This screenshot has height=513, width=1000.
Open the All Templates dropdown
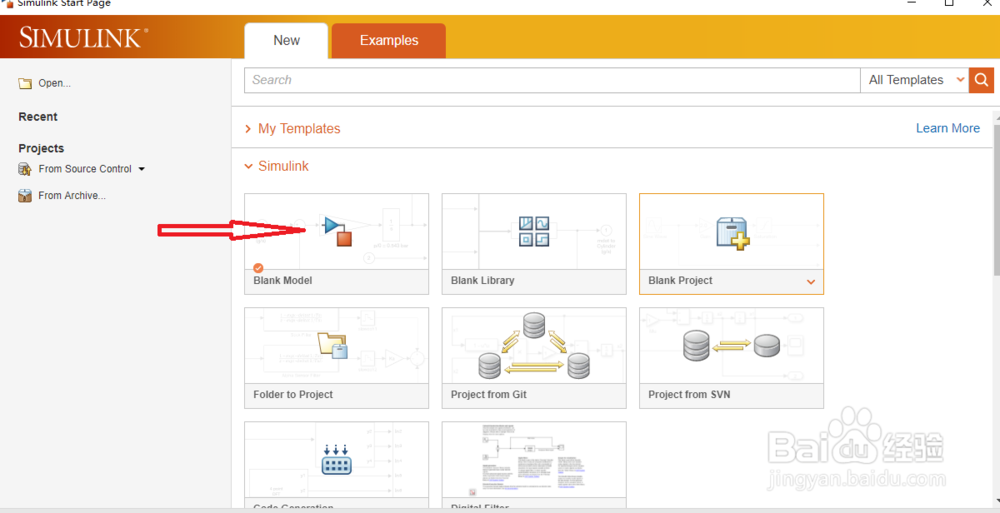915,80
